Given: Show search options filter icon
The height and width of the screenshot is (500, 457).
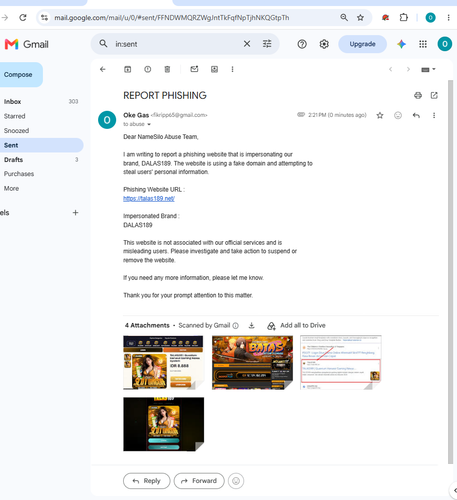Looking at the screenshot, I should pos(267,44).
